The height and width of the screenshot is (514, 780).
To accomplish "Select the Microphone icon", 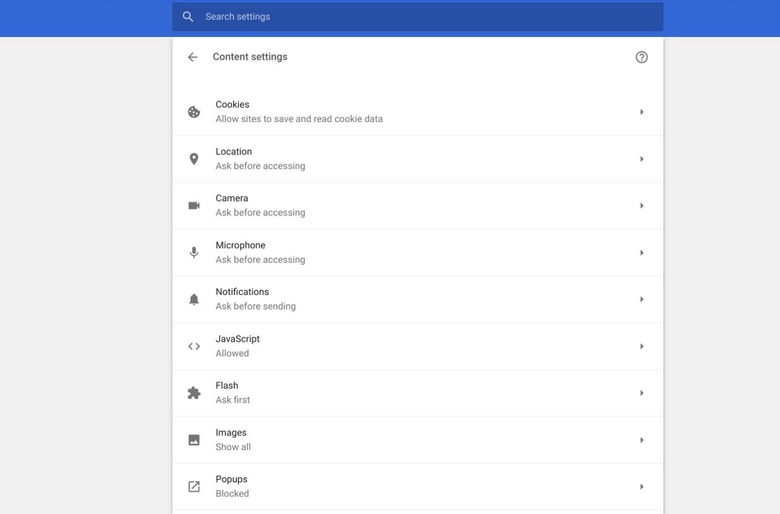I will point(194,253).
